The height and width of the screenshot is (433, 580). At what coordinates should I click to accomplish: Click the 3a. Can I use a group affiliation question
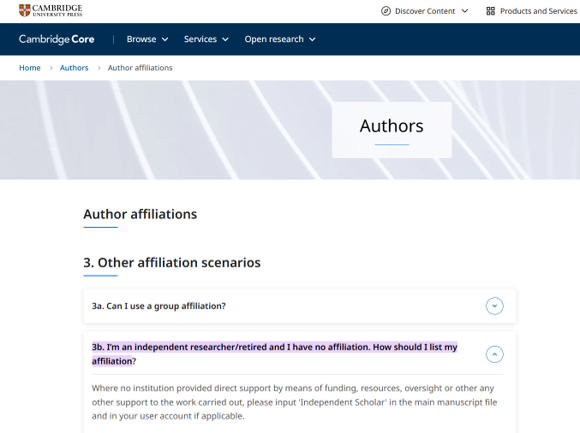pyautogui.click(x=159, y=306)
